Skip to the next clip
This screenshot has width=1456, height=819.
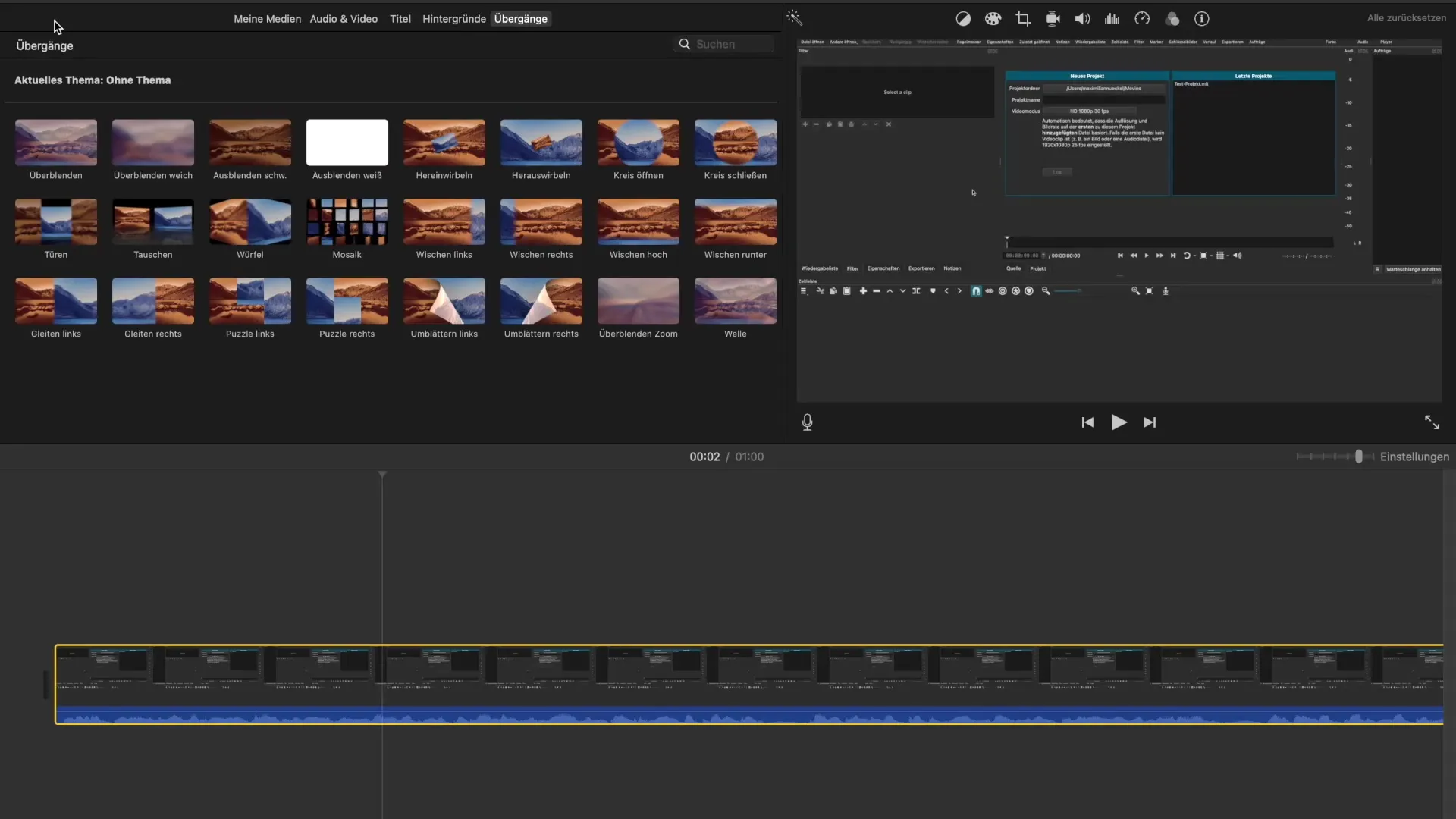pos(1150,422)
